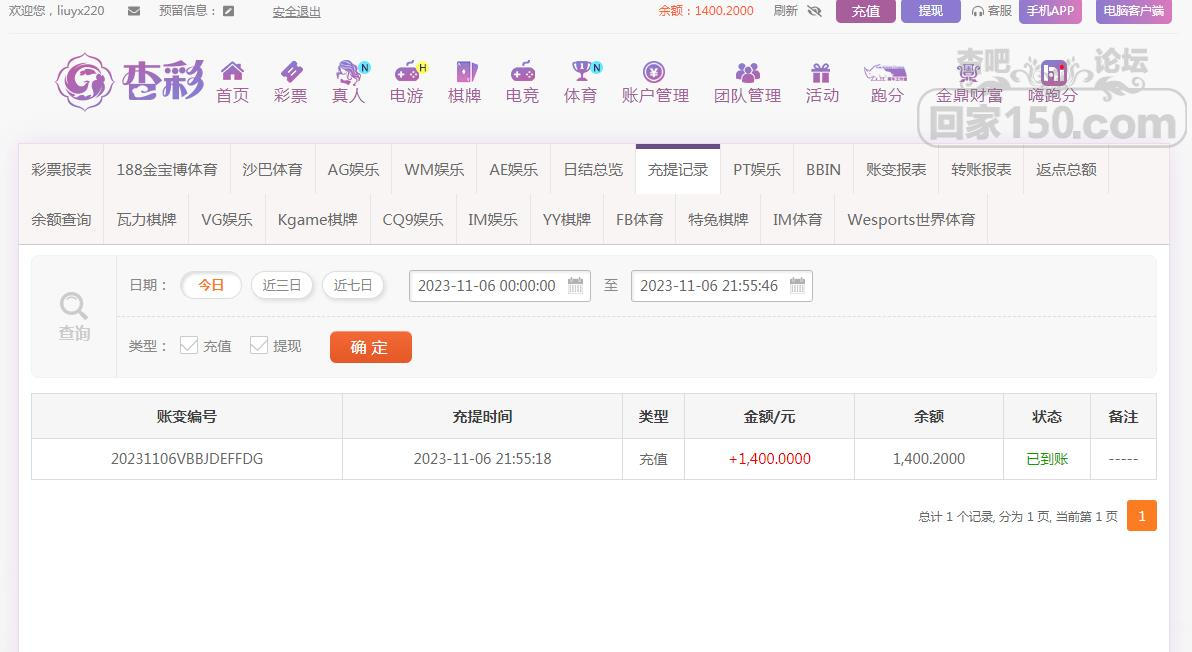Viewport: 1192px width, 652px height.
Task: Toggle the 充值 type checkbox
Action: tap(189, 345)
